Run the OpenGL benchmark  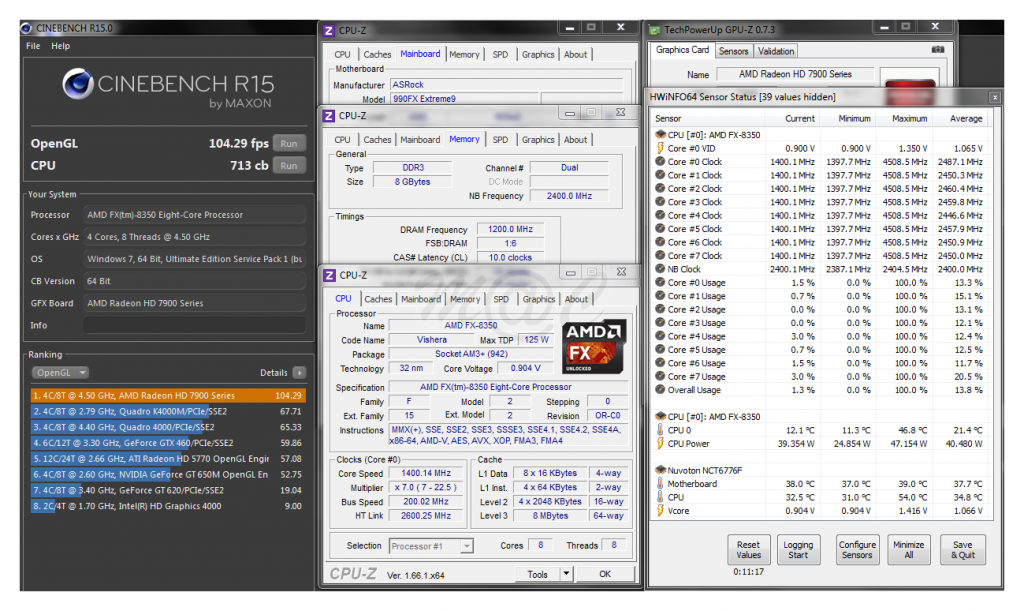coord(289,144)
